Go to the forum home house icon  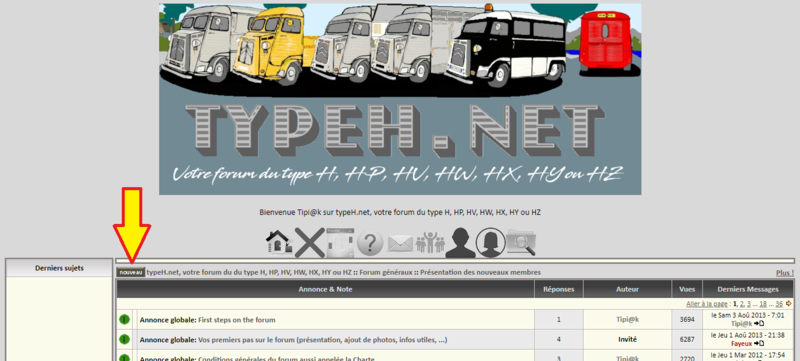coord(279,242)
